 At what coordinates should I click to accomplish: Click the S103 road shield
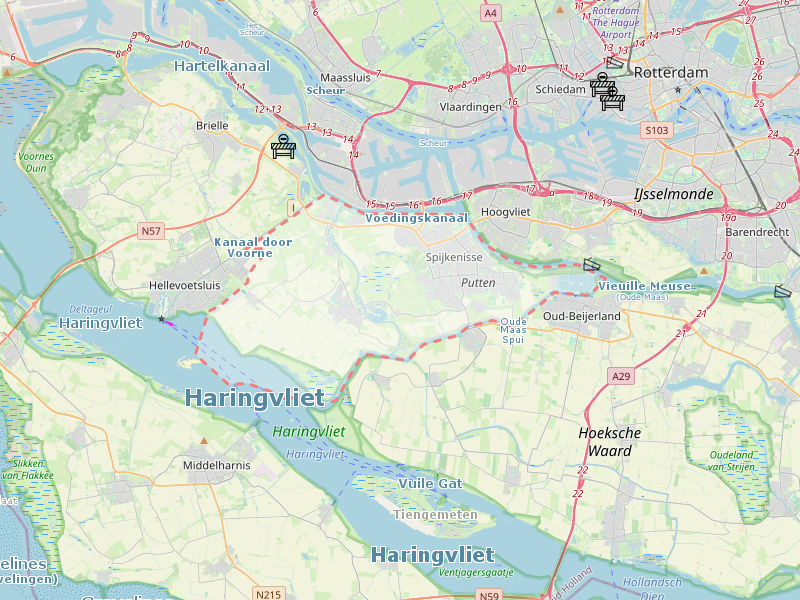pyautogui.click(x=657, y=130)
